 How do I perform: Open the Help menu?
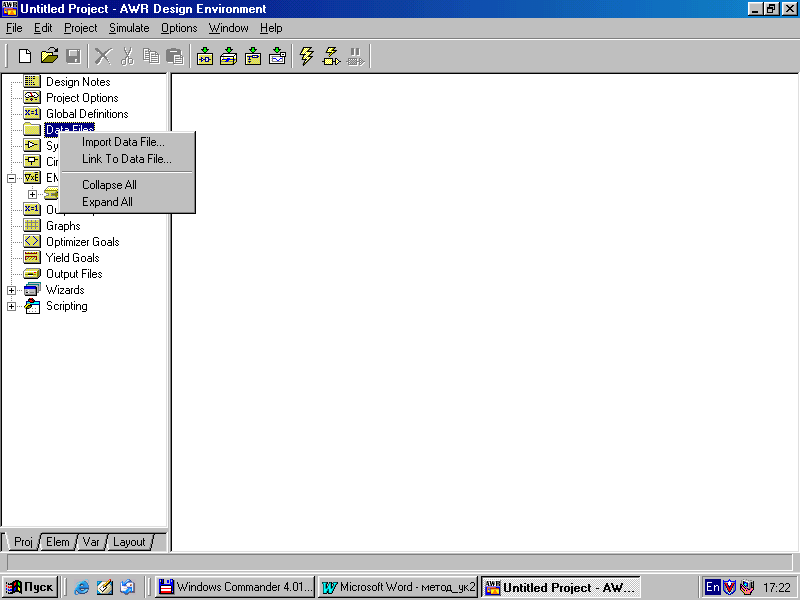pos(271,28)
